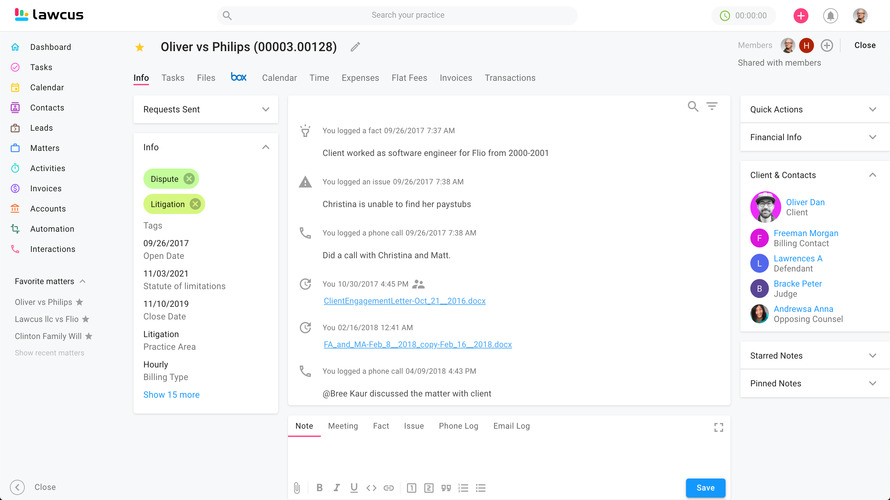The height and width of the screenshot is (500, 890).
Task: Expand the Financial Info section
Action: tap(872, 137)
